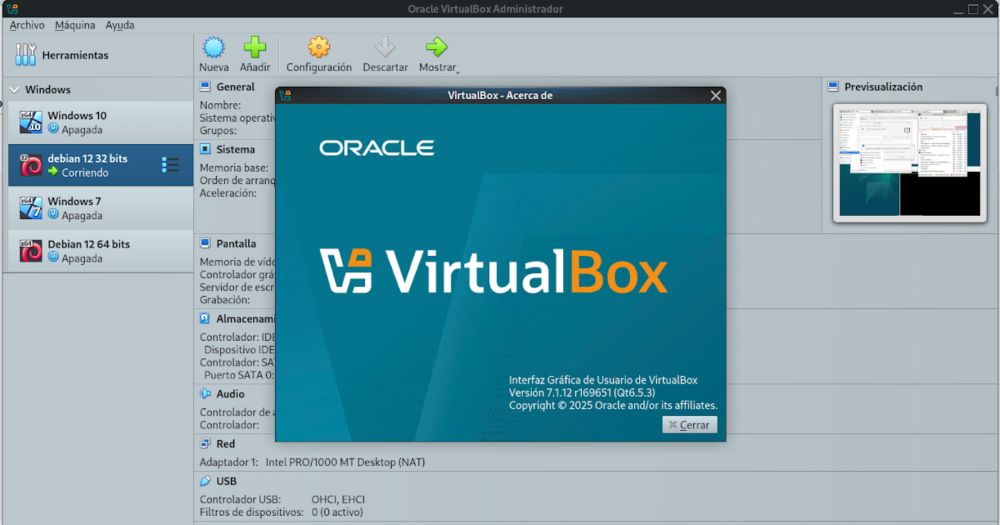Click the debian 12 32 bits swirl icon
Viewport: 1000px width, 525px height.
click(x=31, y=165)
